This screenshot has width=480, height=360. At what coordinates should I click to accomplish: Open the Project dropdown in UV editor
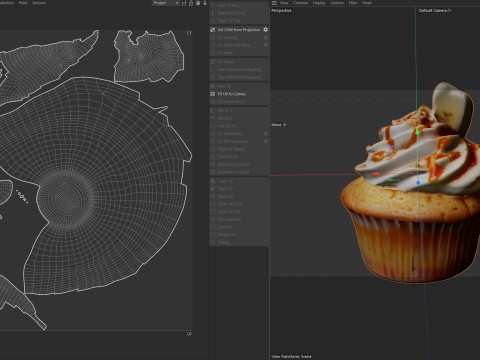click(x=166, y=3)
